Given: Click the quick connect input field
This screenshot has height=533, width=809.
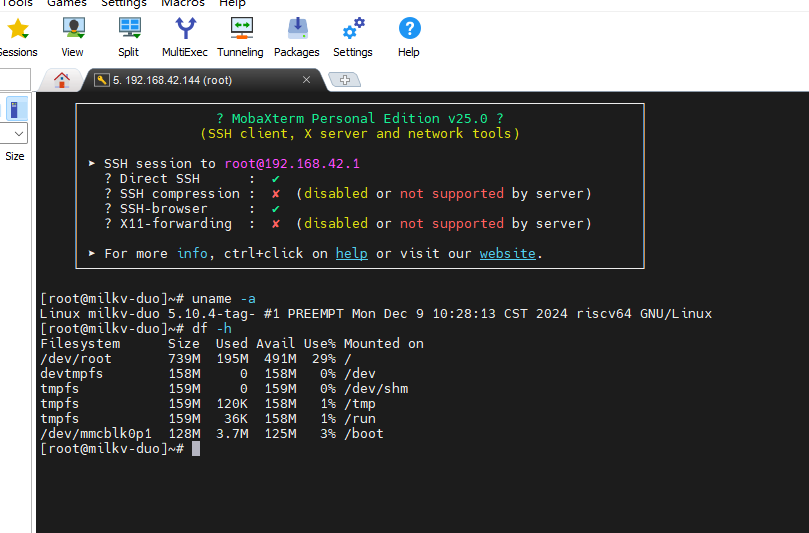Looking at the screenshot, I should (15, 80).
